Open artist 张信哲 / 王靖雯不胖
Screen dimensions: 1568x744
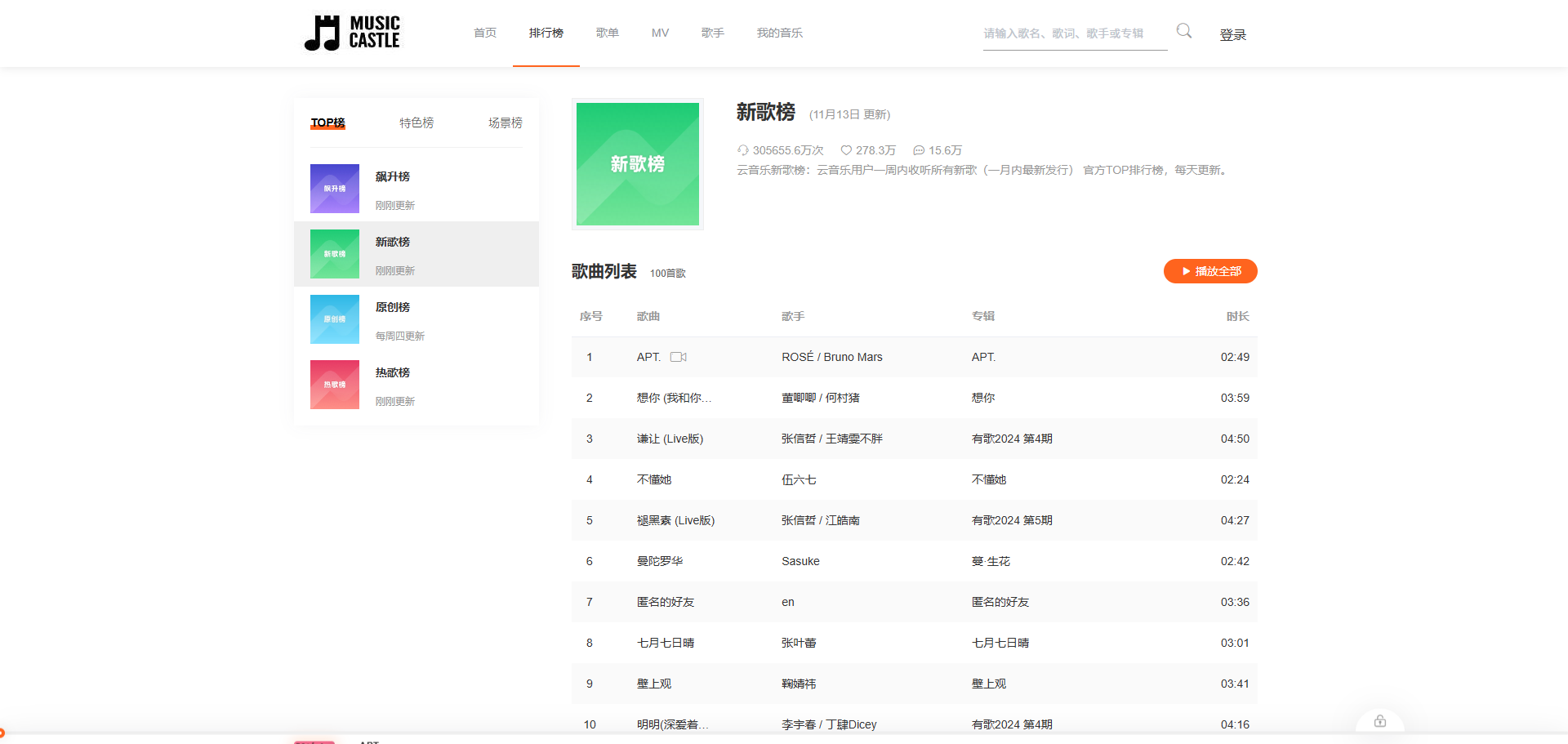832,439
